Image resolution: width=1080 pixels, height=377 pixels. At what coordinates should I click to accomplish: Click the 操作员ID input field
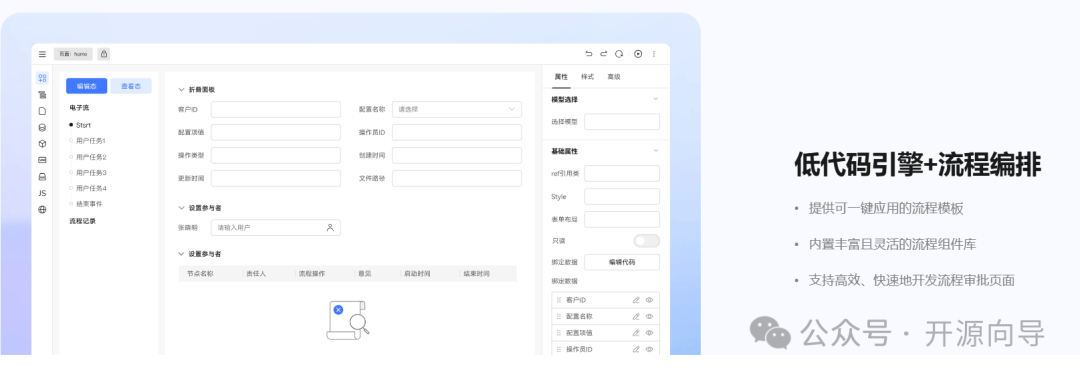457,132
